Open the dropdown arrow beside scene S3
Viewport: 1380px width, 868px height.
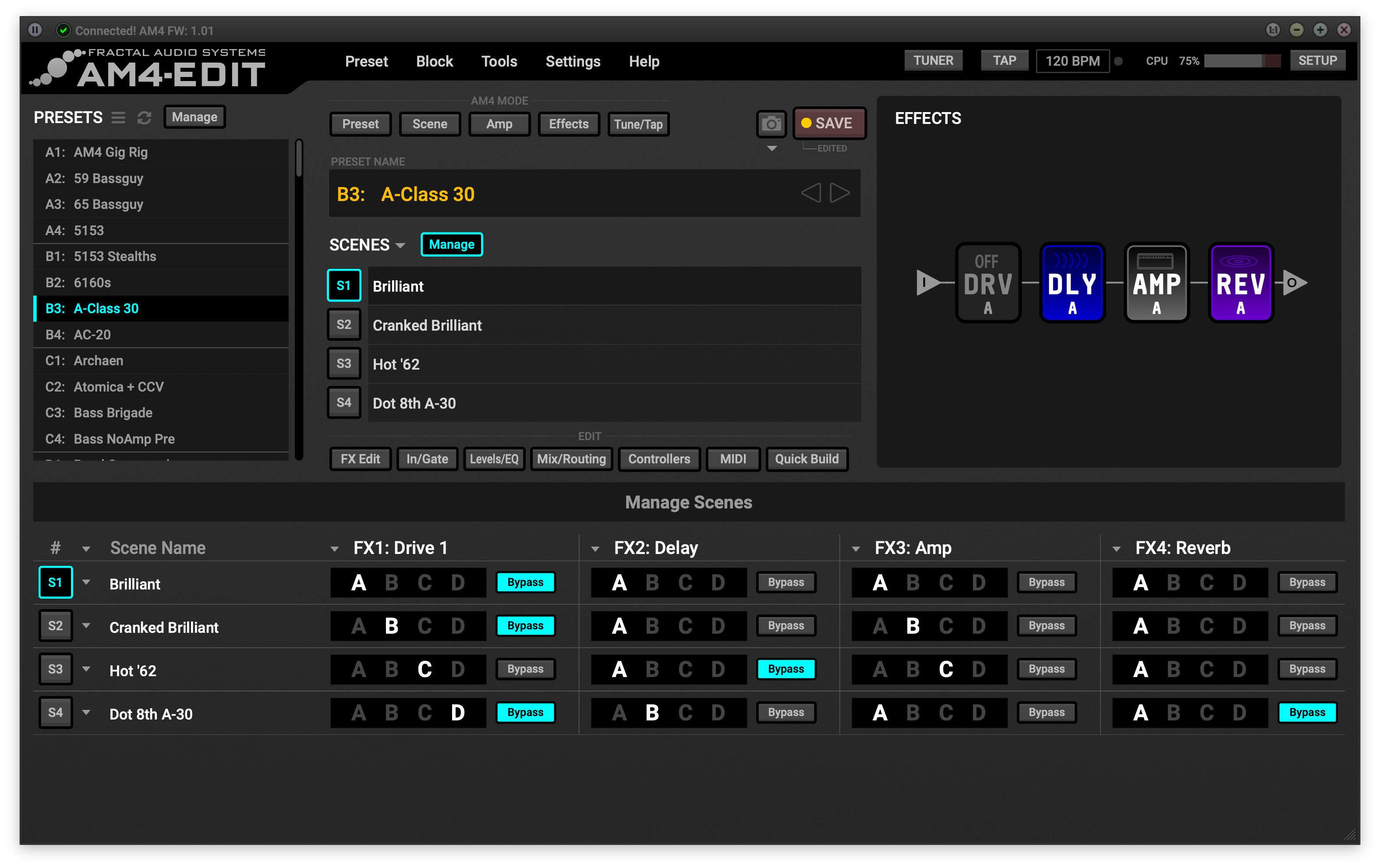point(86,669)
